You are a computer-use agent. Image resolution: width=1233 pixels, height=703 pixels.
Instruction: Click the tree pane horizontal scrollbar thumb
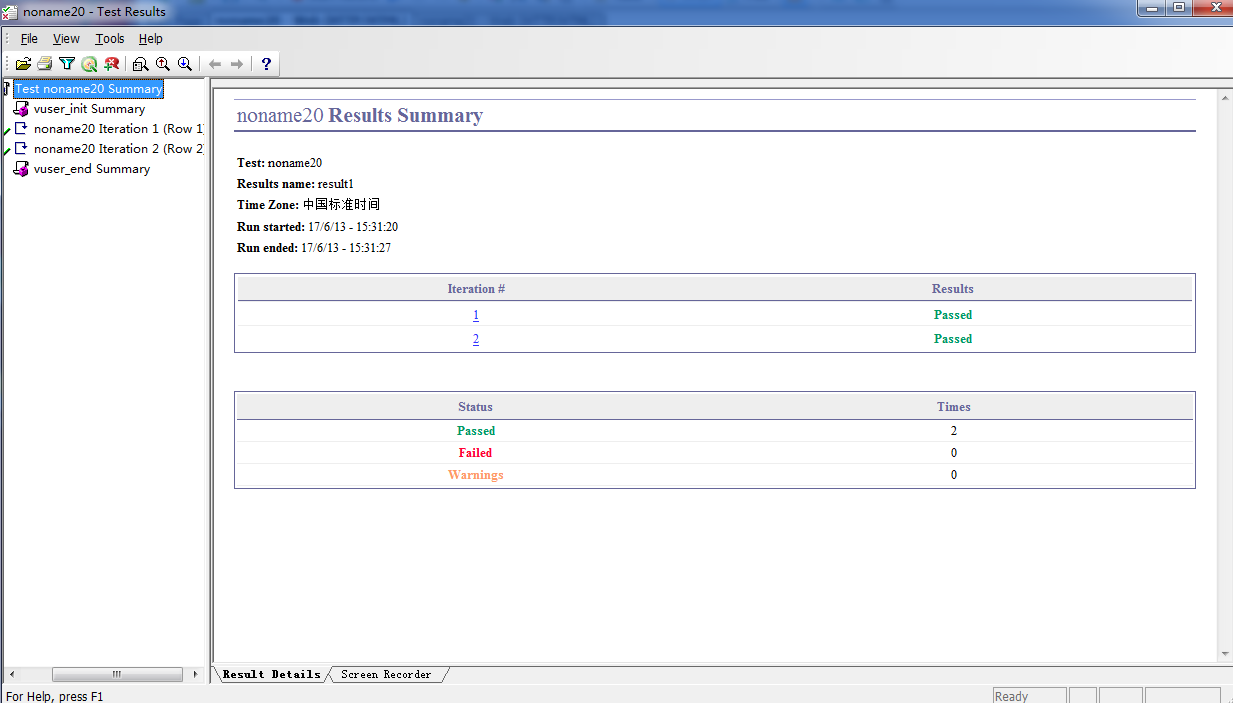(117, 674)
